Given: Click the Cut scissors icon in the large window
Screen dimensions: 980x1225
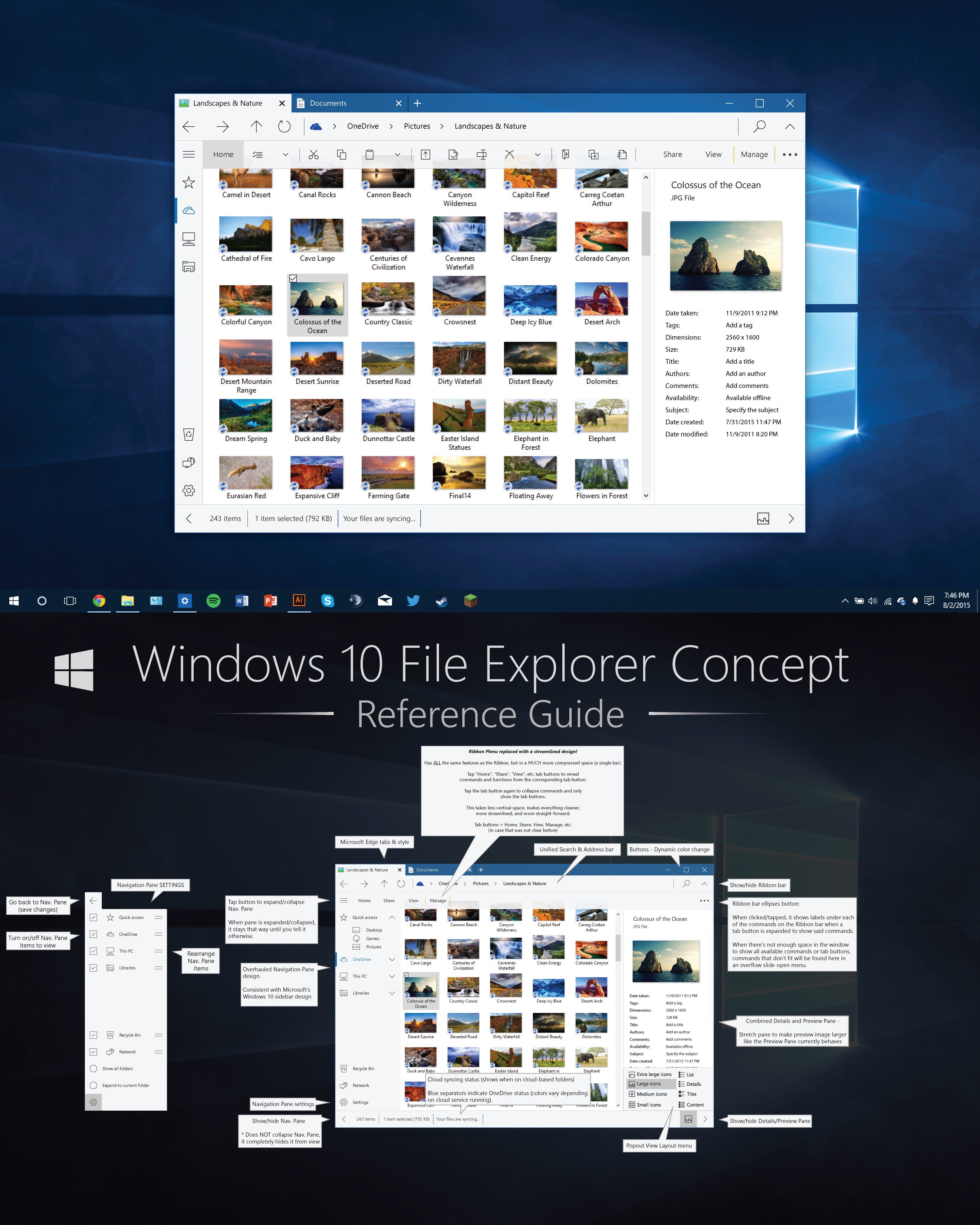Looking at the screenshot, I should [x=313, y=155].
